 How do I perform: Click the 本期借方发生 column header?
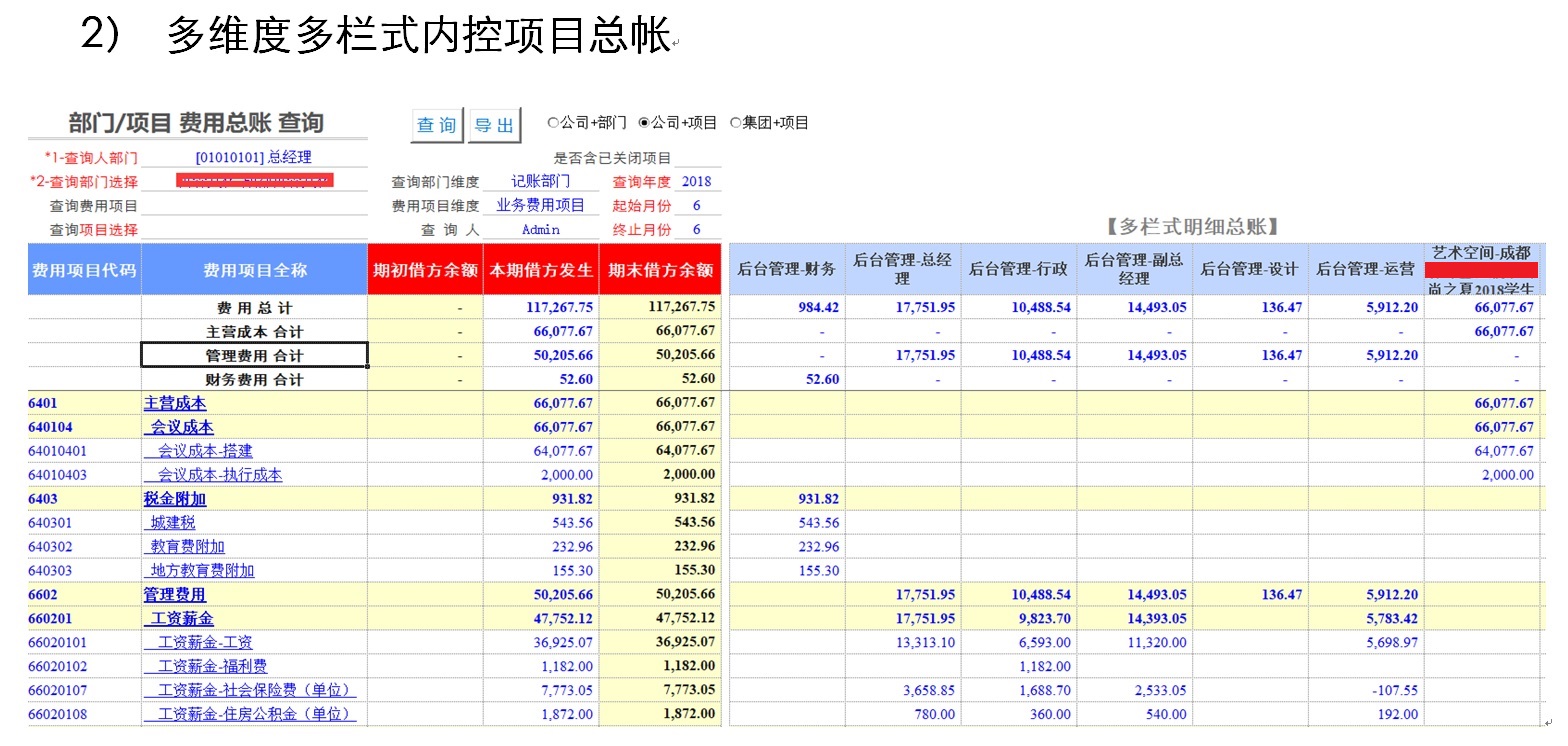click(541, 270)
